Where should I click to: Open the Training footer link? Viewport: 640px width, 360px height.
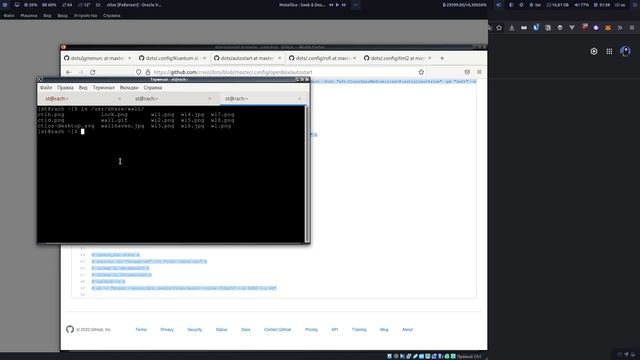click(x=359, y=329)
